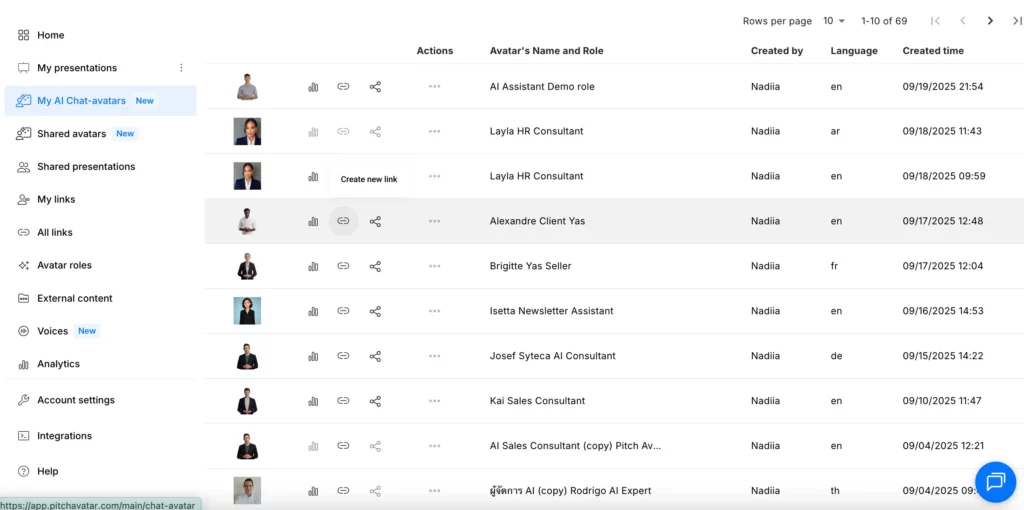Click link icon for Kai Sales Consultant
This screenshot has height=510, width=1024.
343,401
